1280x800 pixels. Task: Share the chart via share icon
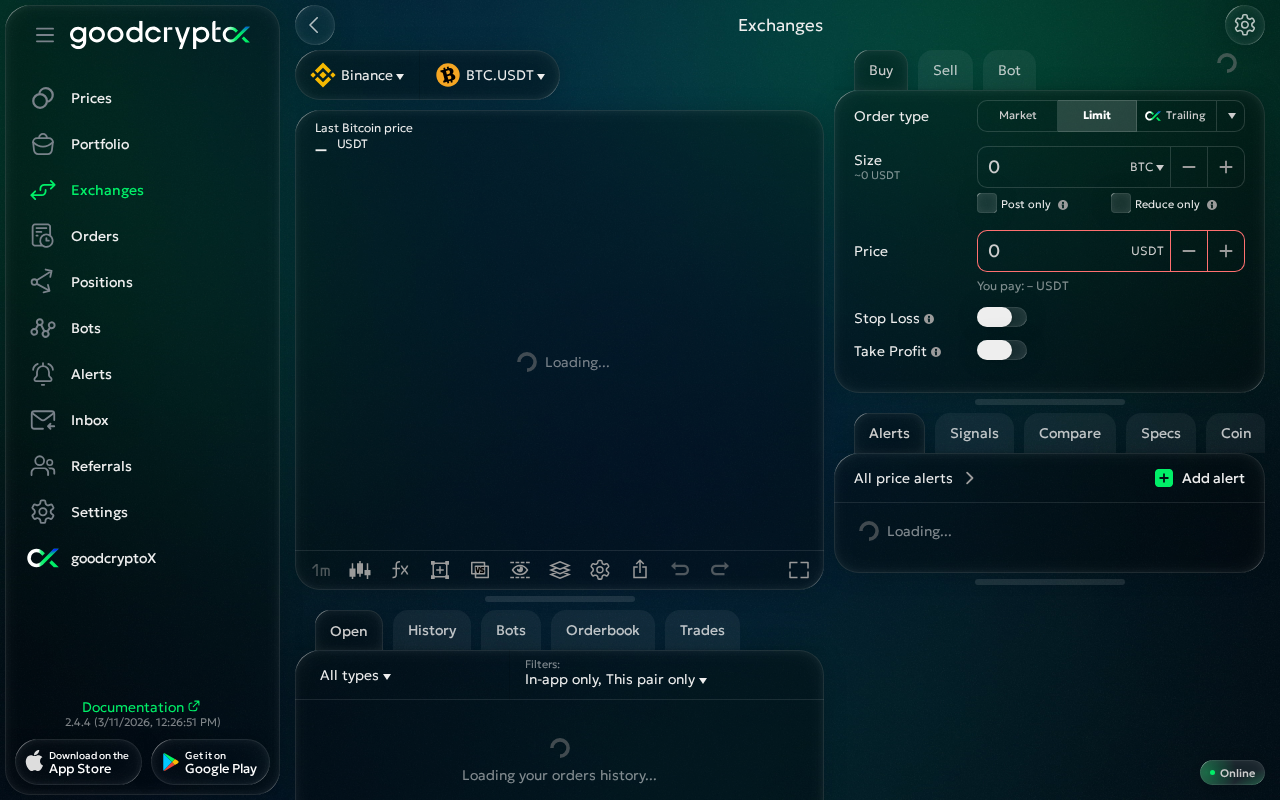coord(640,570)
